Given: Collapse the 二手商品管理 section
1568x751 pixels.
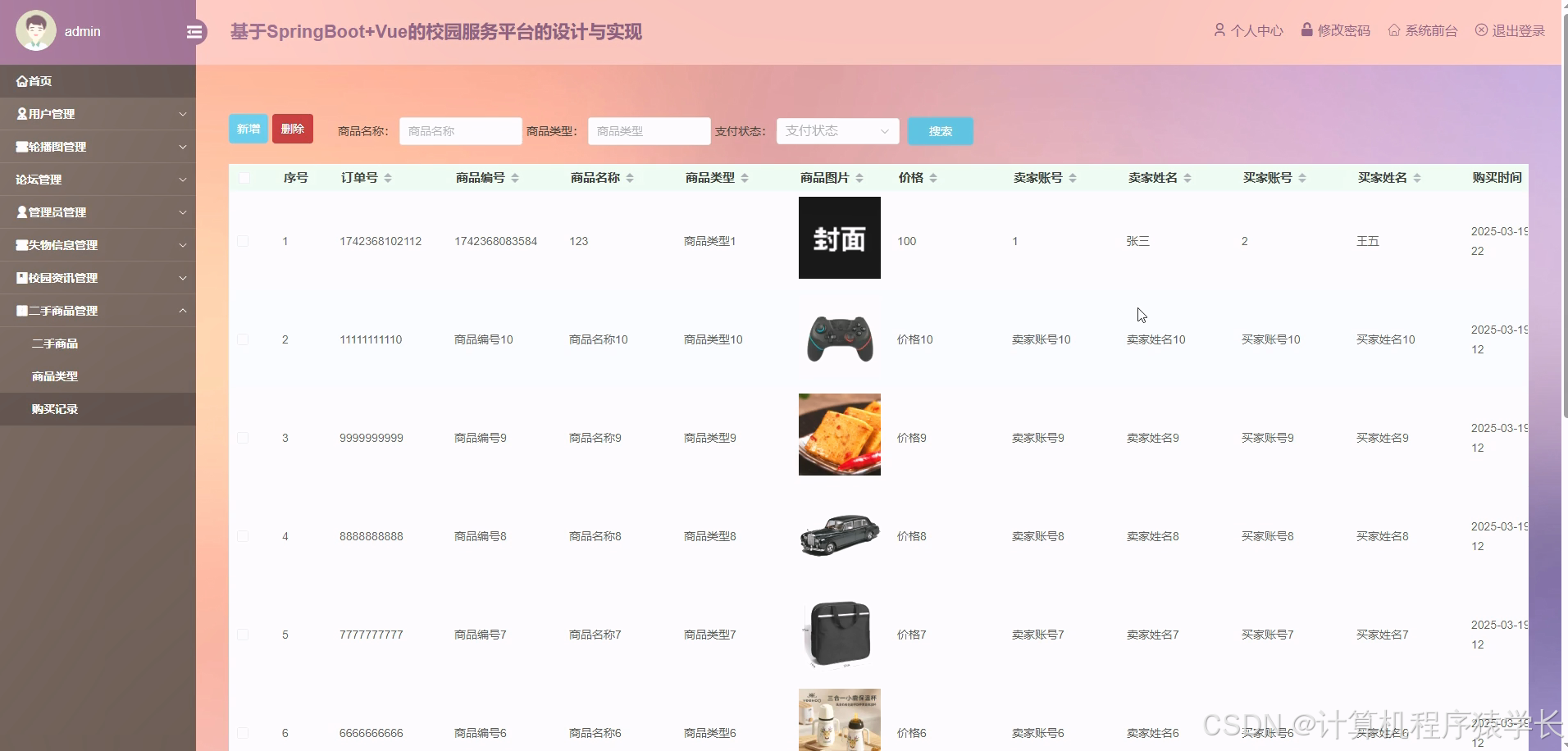Looking at the screenshot, I should 98,311.
